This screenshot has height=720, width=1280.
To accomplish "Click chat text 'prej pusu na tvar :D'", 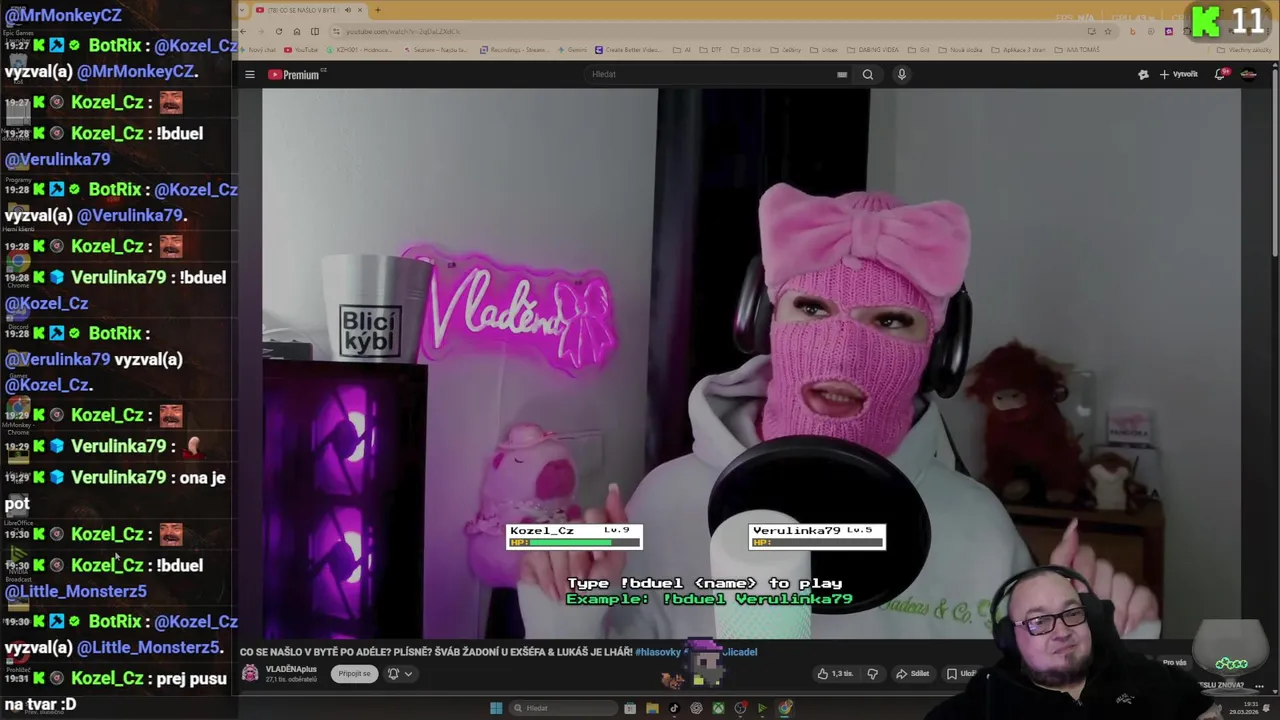I will point(115,691).
